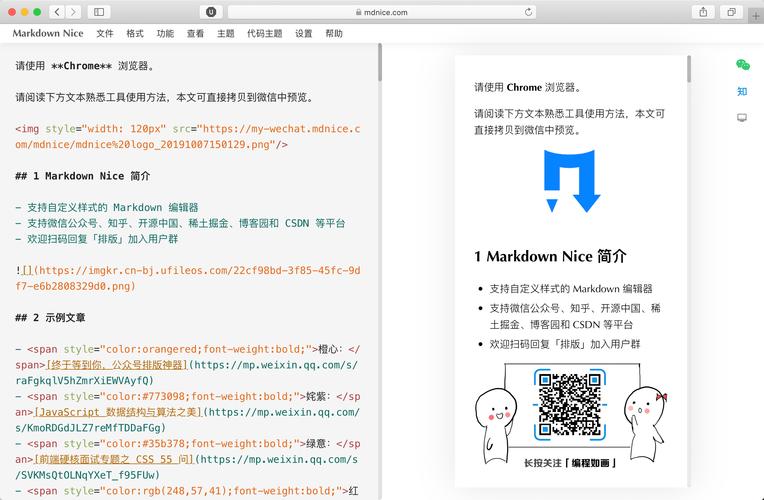Open the Safari share menu

click(x=703, y=12)
